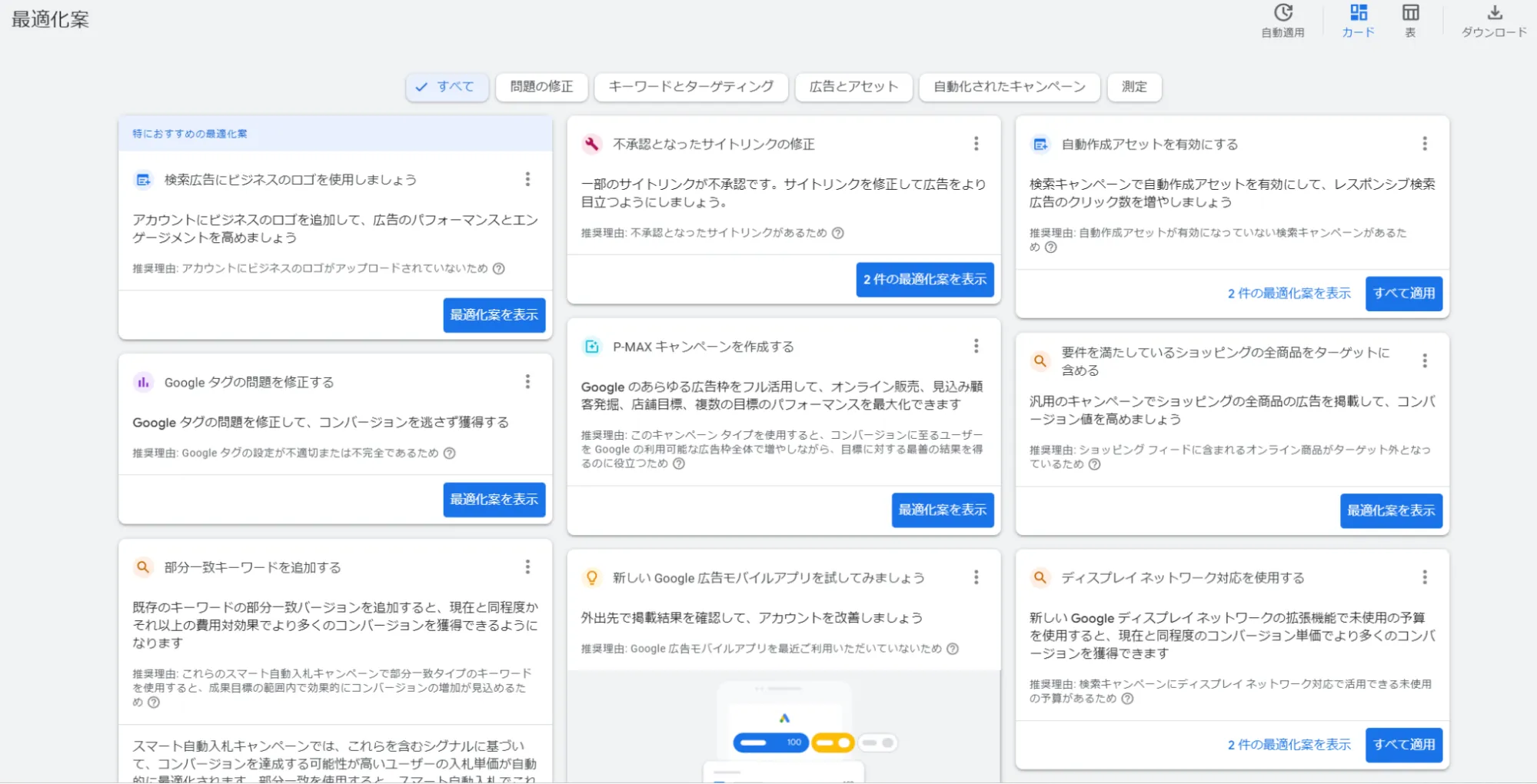This screenshot has width=1537, height=784.
Task: Select the すべて filter chip
Action: click(447, 87)
